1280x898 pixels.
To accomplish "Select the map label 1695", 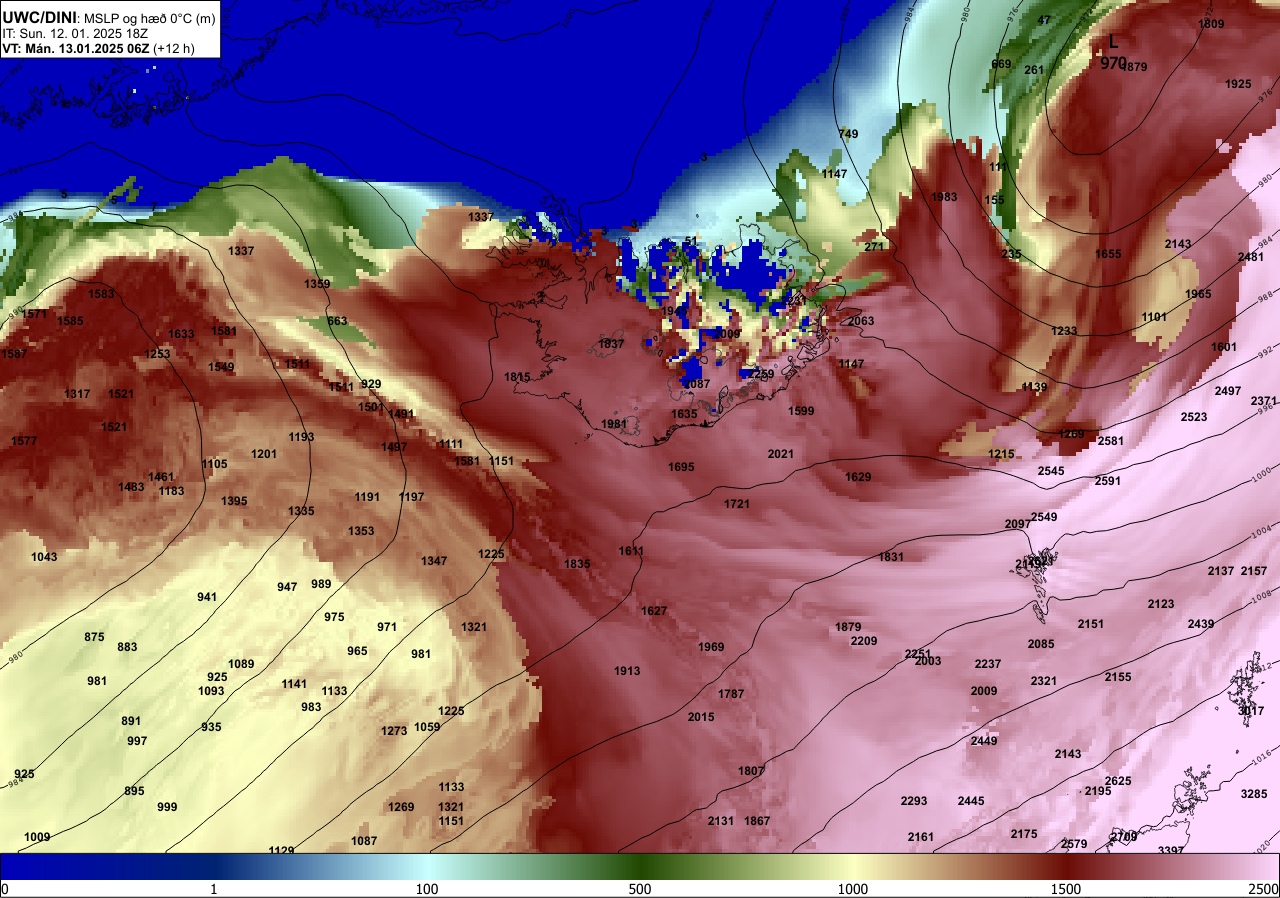I will point(681,467).
